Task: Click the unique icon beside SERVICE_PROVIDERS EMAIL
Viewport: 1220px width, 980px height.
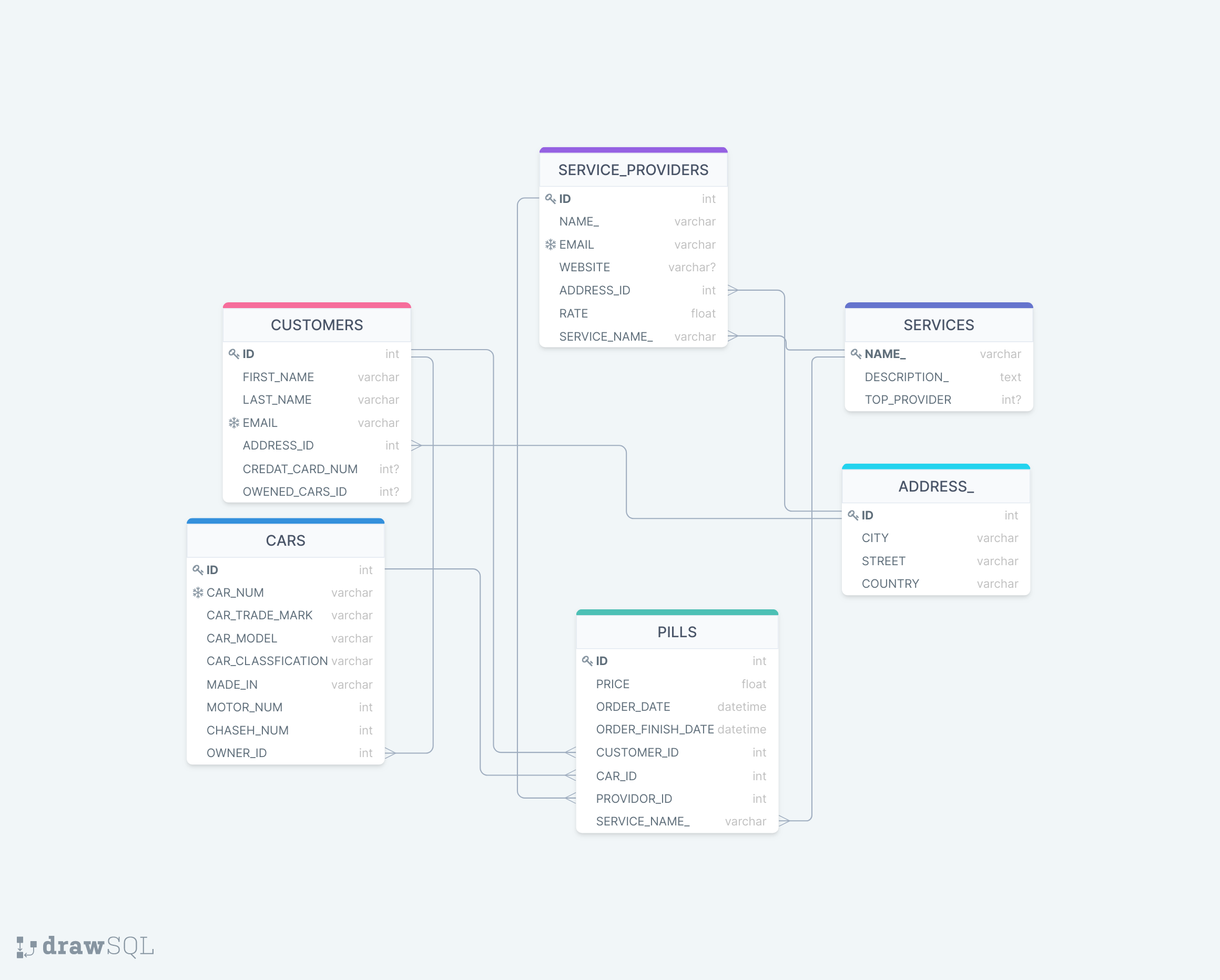Action: (550, 244)
